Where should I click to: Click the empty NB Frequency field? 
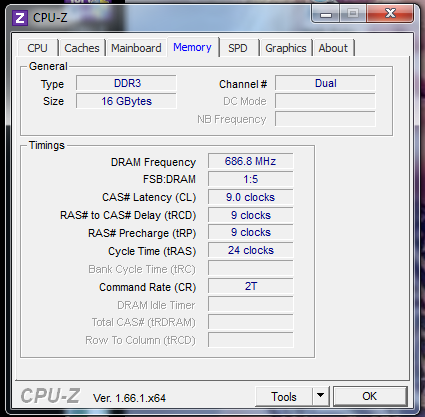click(x=325, y=119)
